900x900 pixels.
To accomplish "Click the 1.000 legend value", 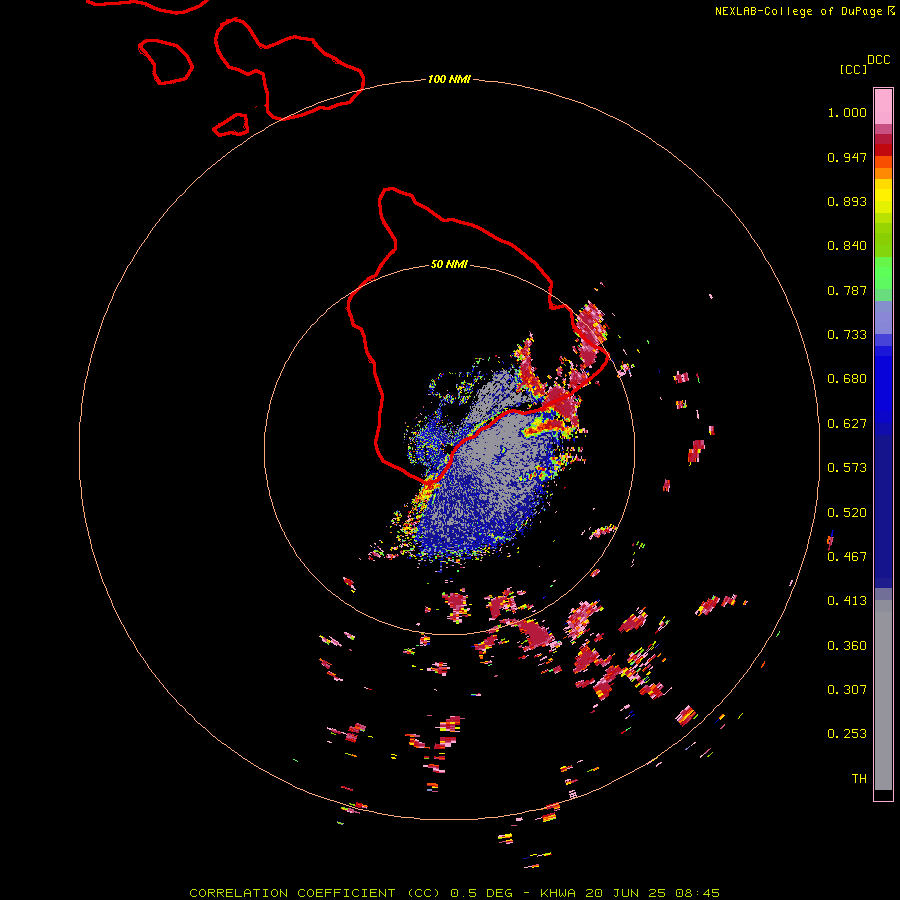I will (847, 112).
